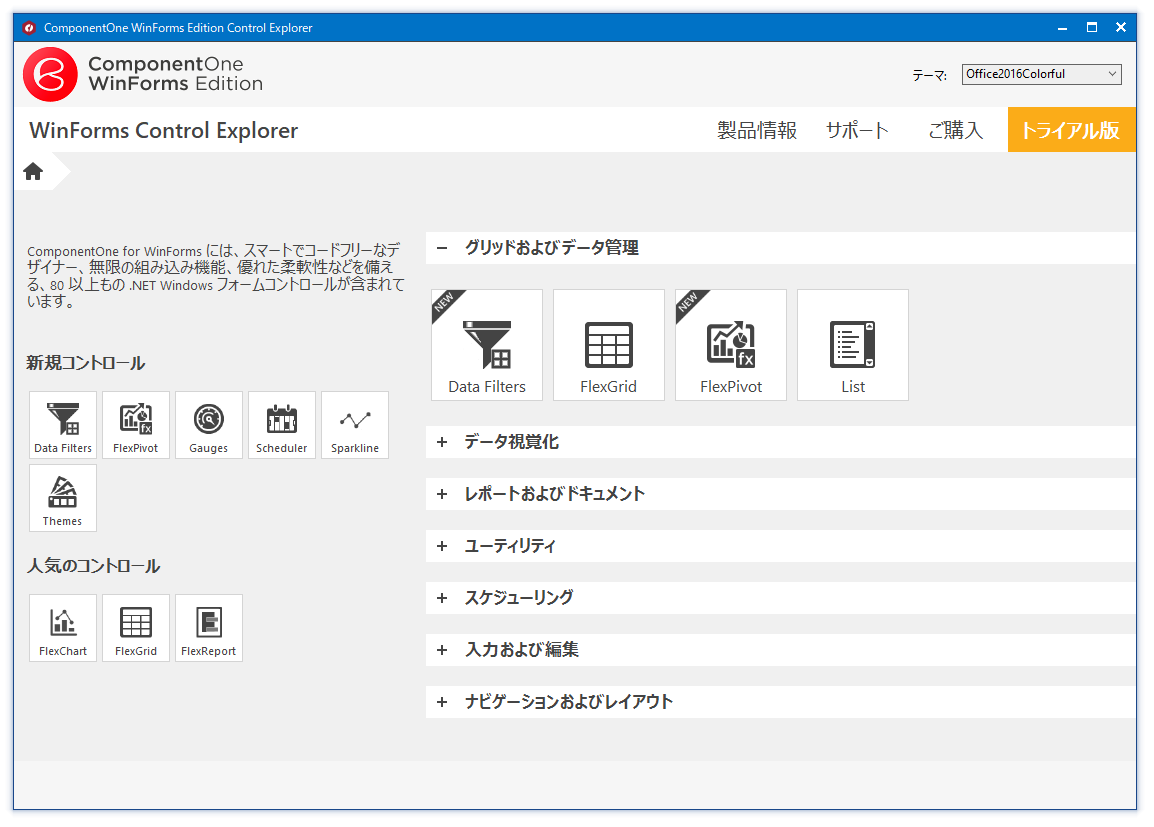This screenshot has width=1154, height=827.
Task: Open the List control tile
Action: click(853, 345)
